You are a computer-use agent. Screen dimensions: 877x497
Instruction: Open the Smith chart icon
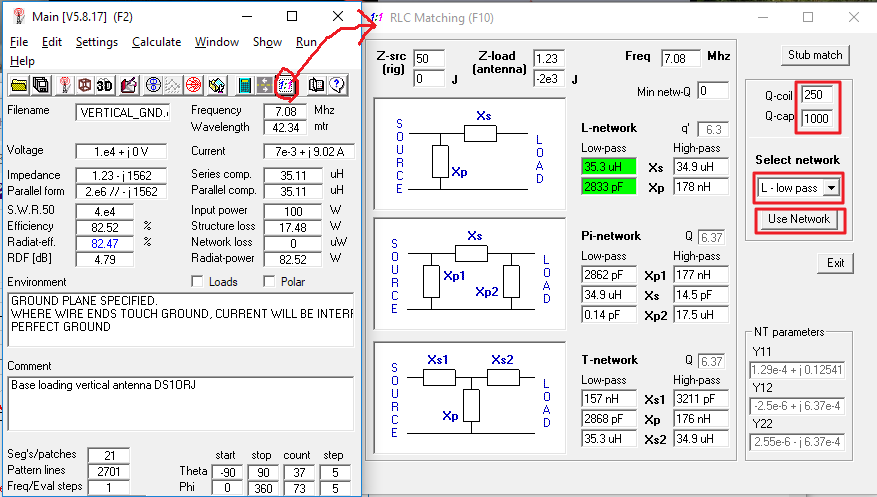153,85
